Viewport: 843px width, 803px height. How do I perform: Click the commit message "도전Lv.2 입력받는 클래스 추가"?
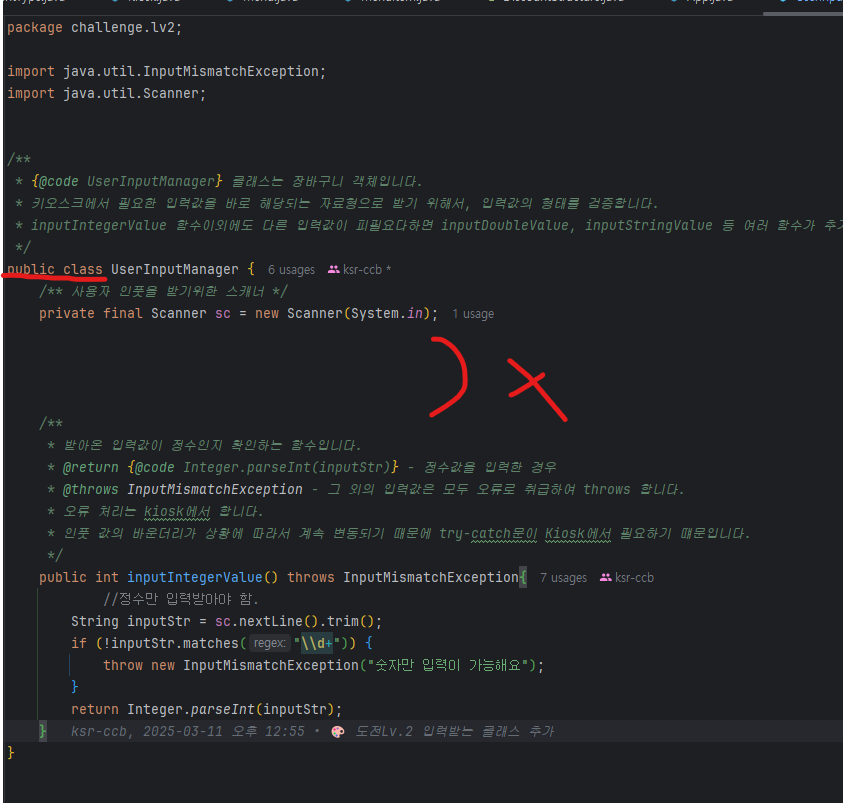(454, 732)
